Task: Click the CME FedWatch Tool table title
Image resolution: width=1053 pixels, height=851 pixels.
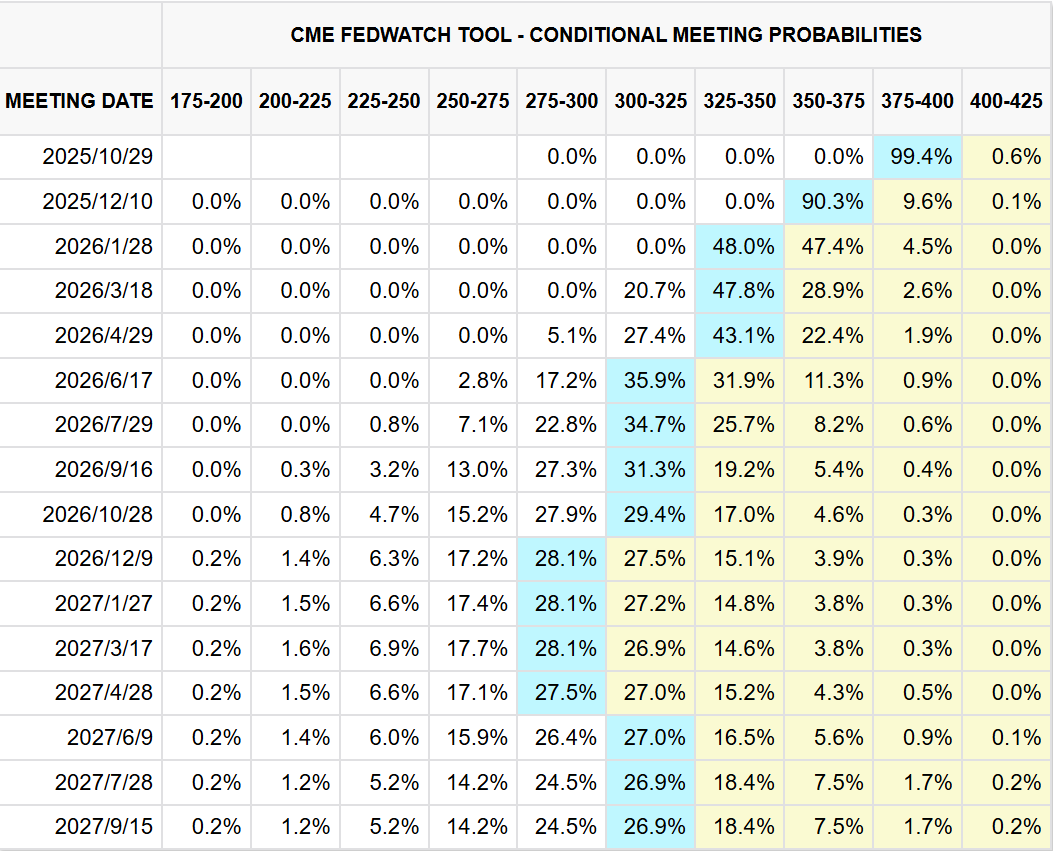Action: click(606, 35)
